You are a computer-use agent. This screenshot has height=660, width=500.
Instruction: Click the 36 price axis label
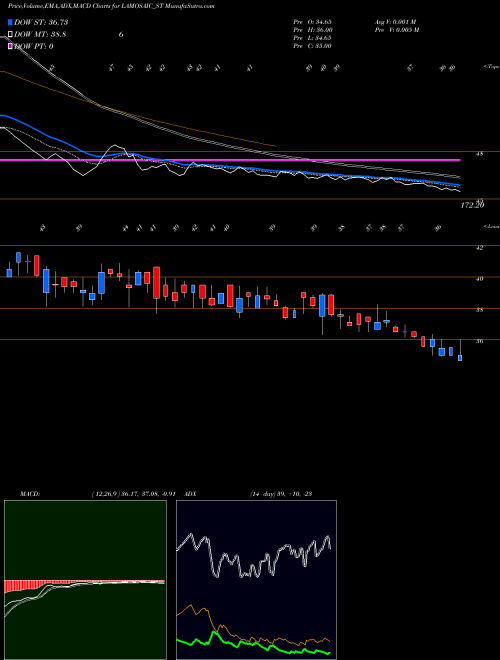(x=479, y=341)
